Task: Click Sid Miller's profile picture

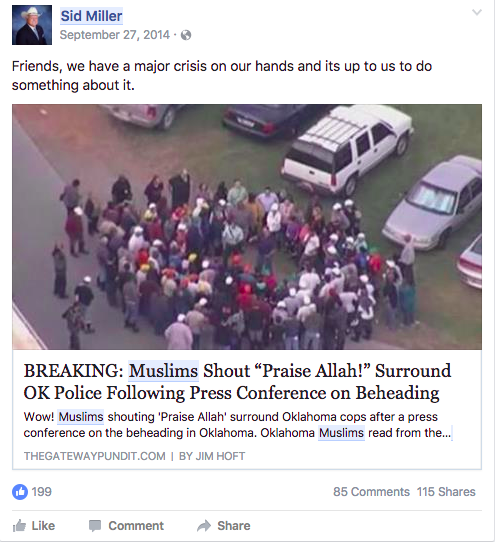Action: [x=32, y=25]
